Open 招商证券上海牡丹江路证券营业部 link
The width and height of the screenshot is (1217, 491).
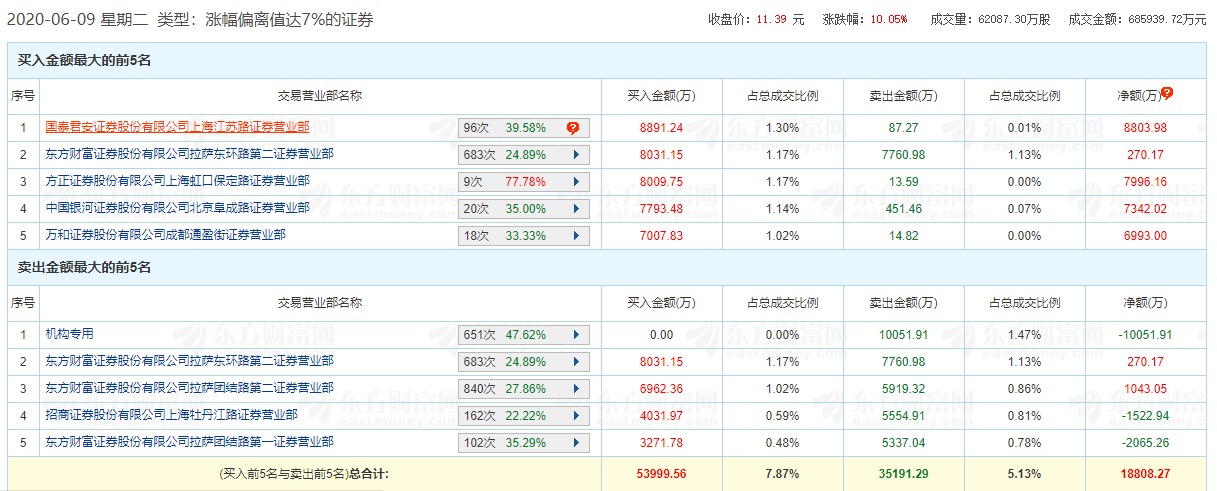171,415
